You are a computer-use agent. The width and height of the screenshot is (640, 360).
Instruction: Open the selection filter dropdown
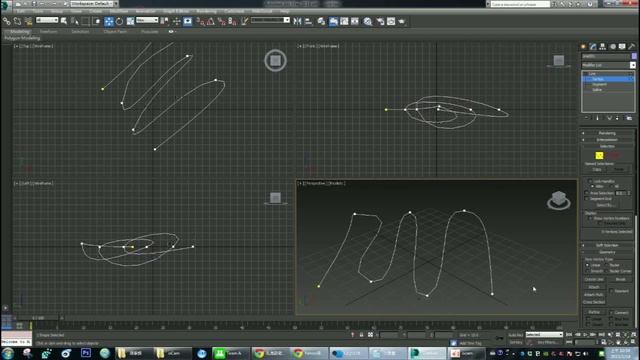[x=47, y=20]
